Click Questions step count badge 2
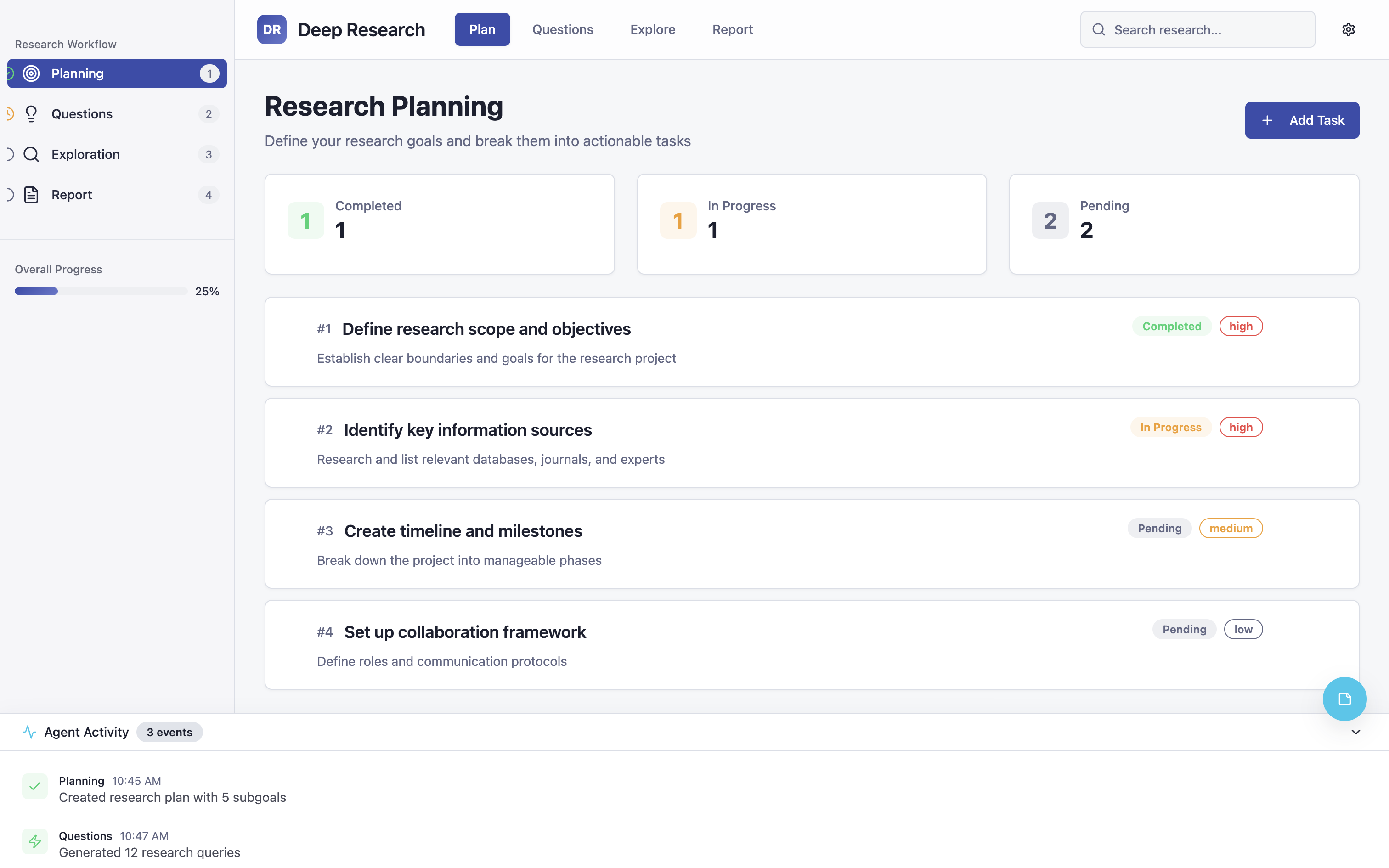The height and width of the screenshot is (868, 1389). point(209,114)
